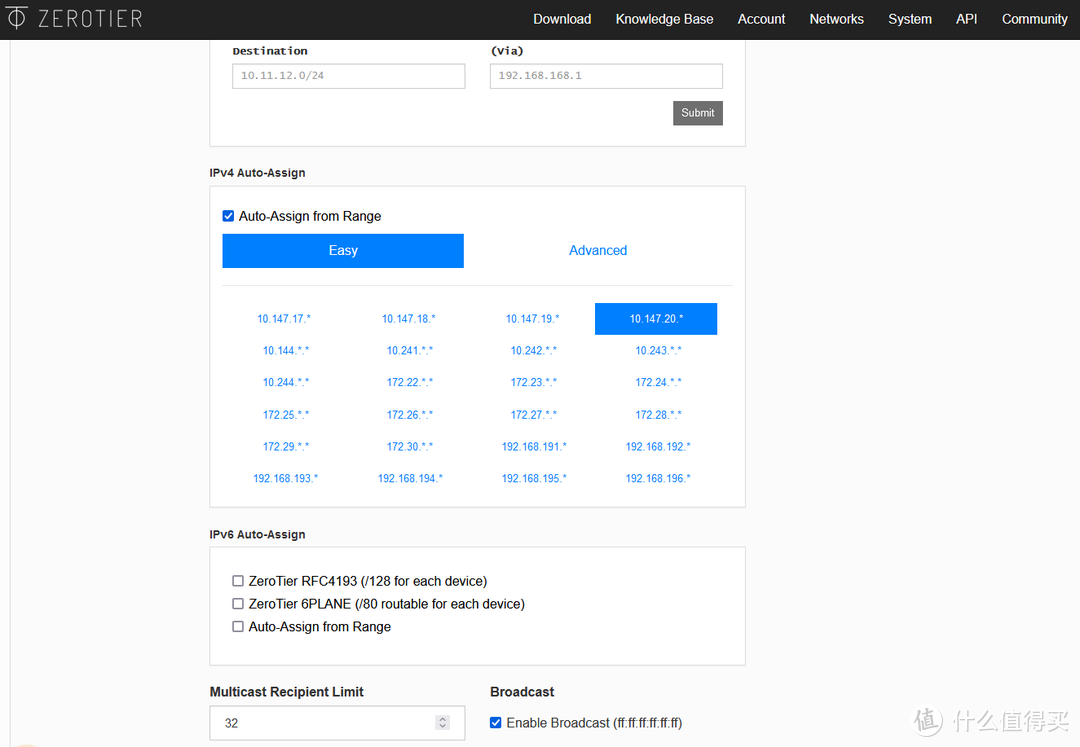The width and height of the screenshot is (1080, 747).
Task: Open the Download menu item
Action: pyautogui.click(x=562, y=19)
